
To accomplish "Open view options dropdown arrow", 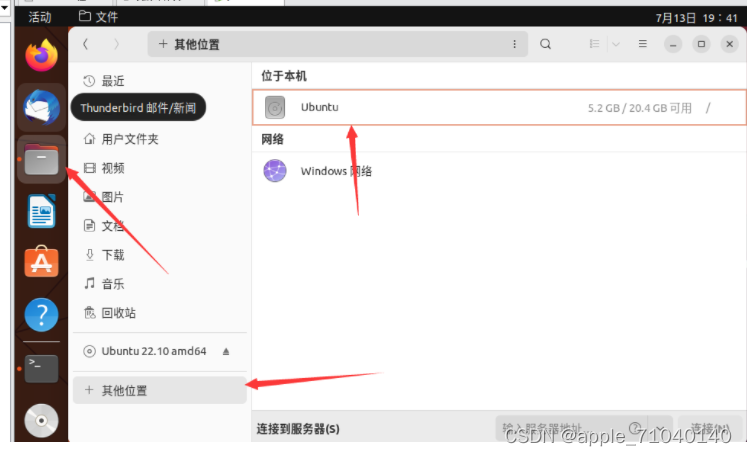I will 616,44.
